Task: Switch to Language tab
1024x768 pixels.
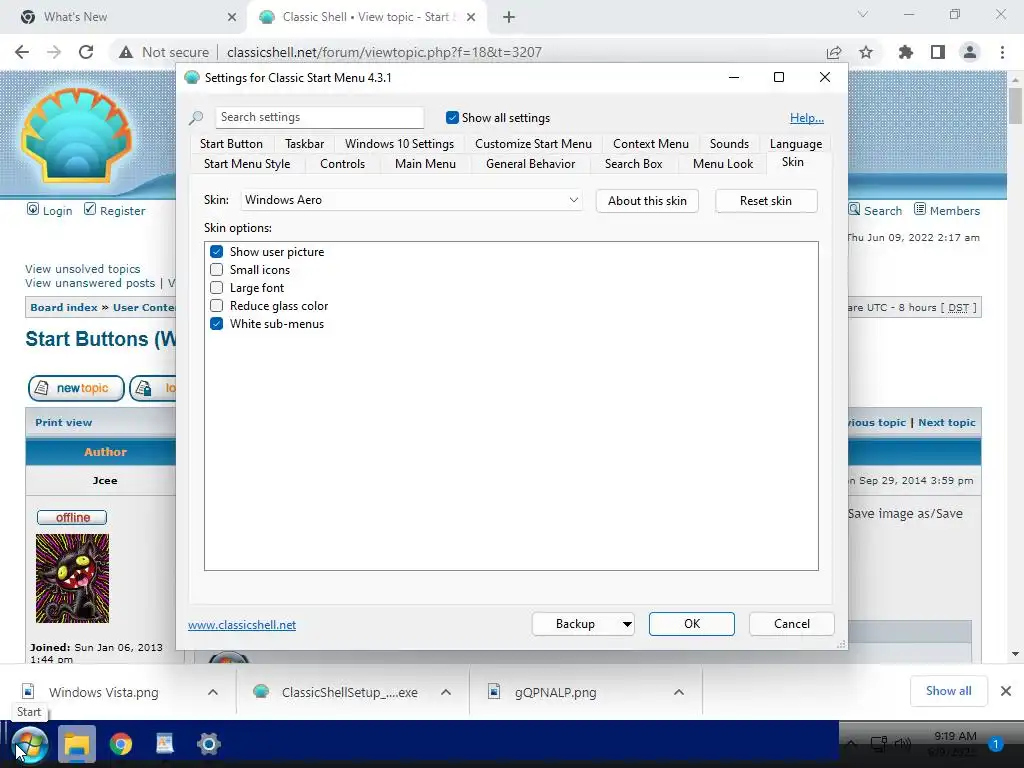Action: (795, 144)
